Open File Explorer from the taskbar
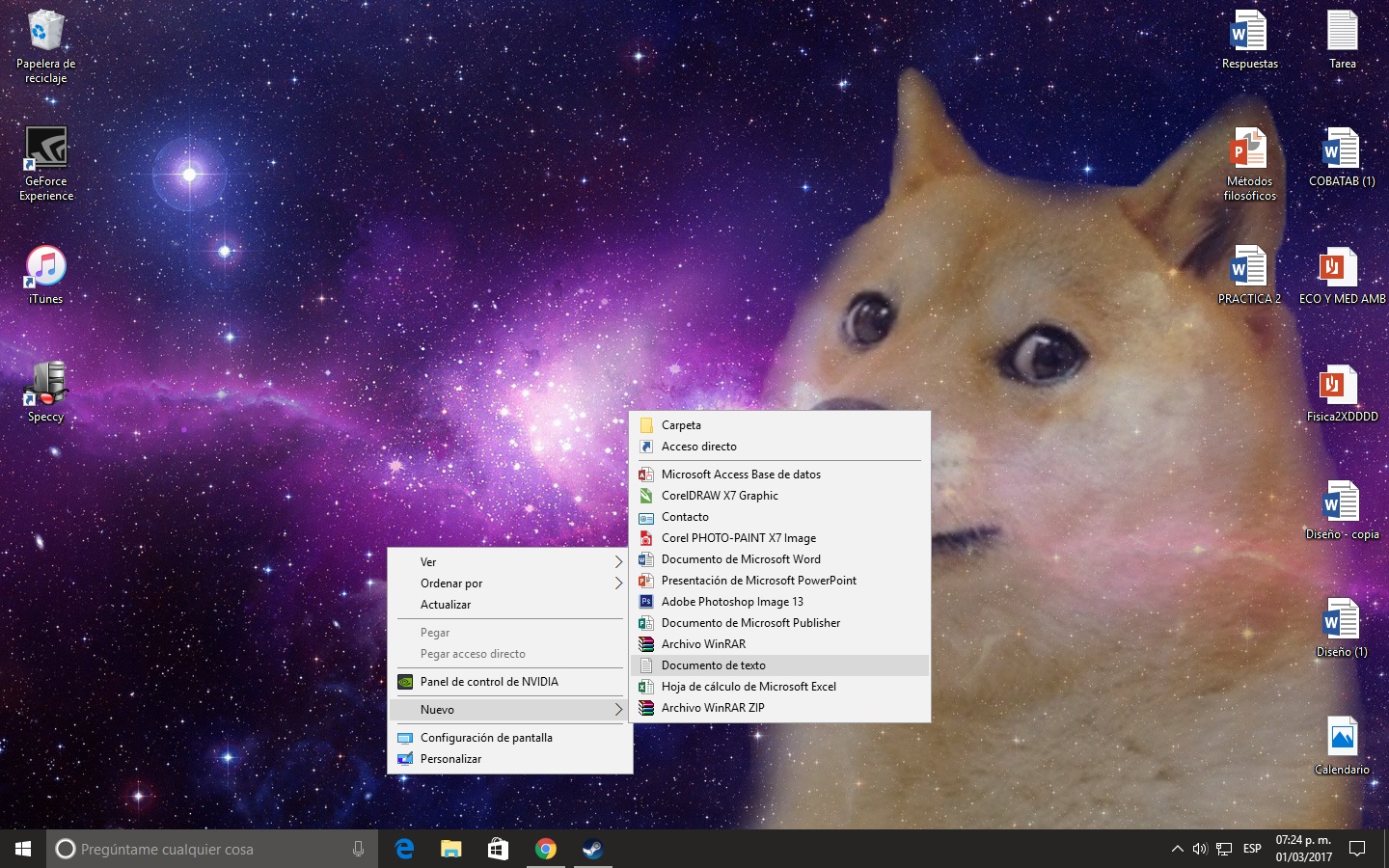 tap(450, 849)
